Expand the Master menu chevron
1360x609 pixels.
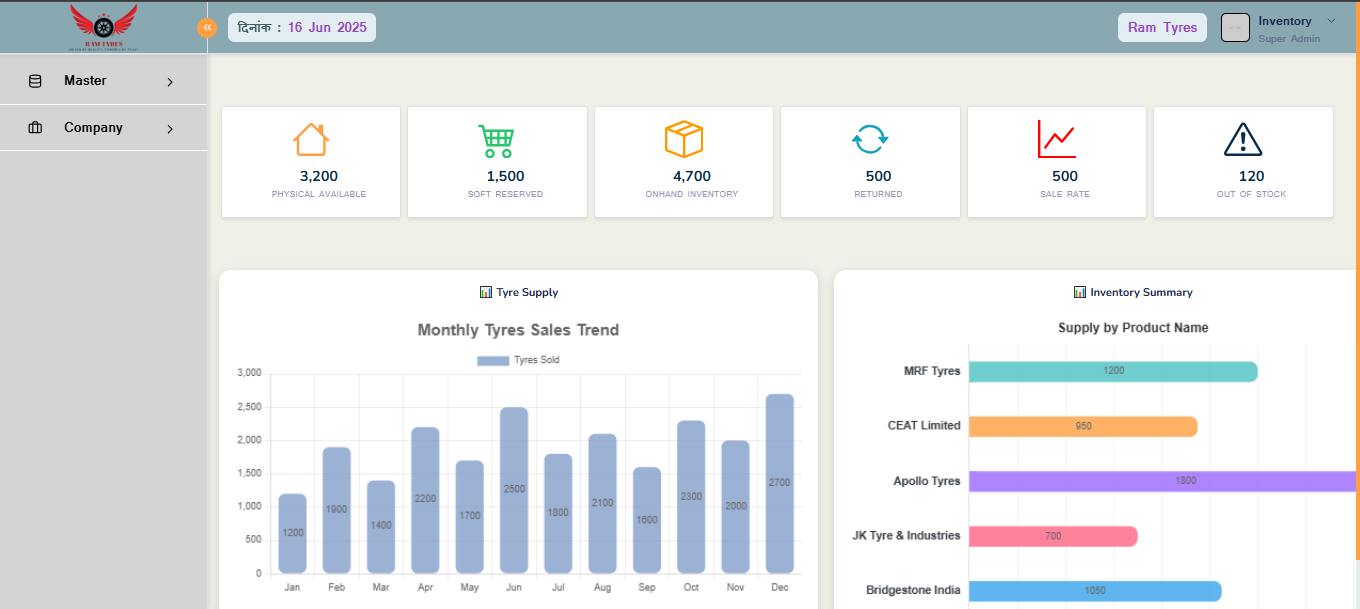coord(170,82)
